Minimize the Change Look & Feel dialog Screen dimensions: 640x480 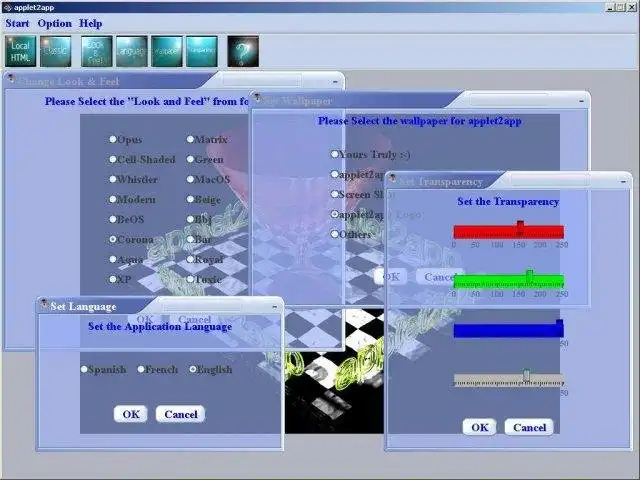(x=335, y=81)
